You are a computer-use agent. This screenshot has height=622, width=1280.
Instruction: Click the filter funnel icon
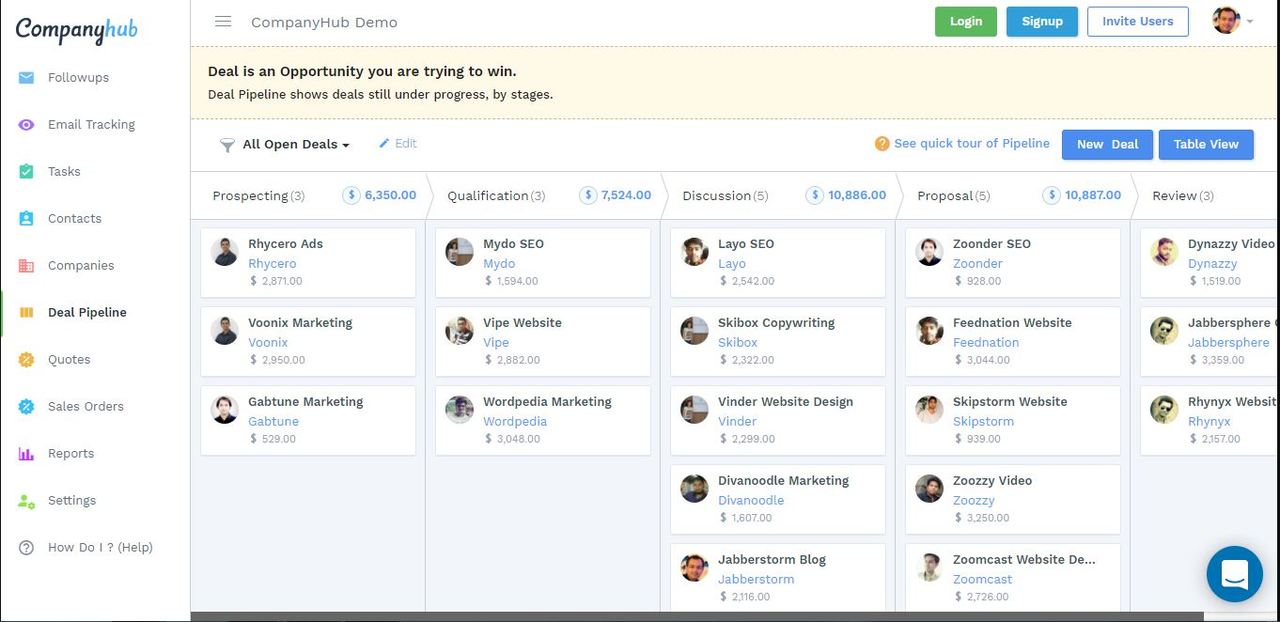(227, 145)
